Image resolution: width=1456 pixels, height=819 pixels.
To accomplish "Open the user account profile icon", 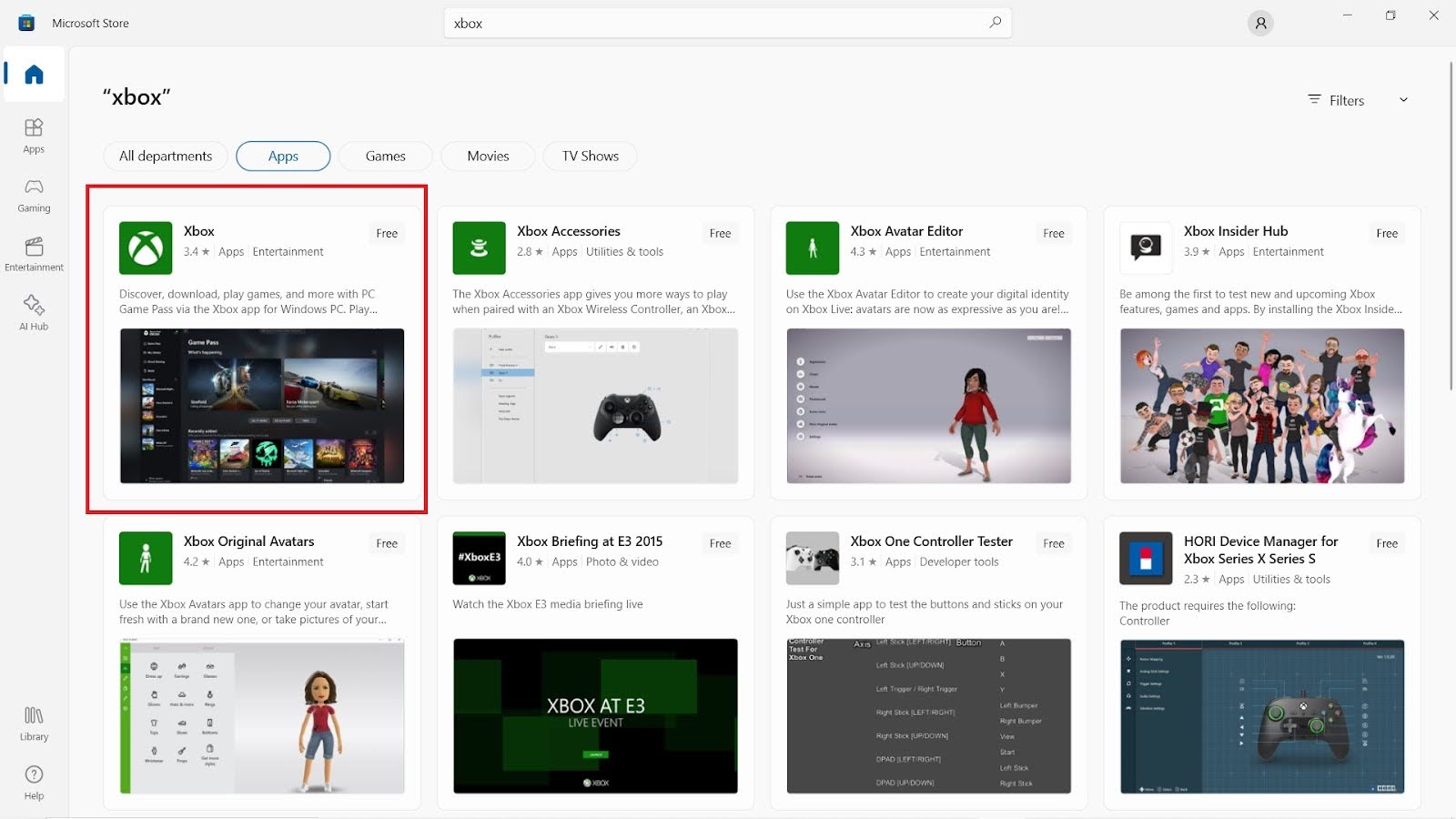I will (1260, 24).
